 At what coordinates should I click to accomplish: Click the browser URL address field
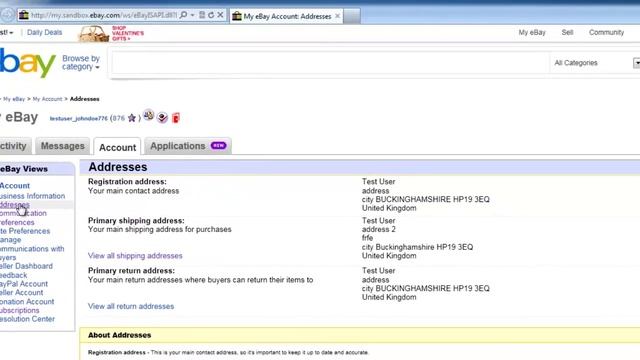(104, 15)
